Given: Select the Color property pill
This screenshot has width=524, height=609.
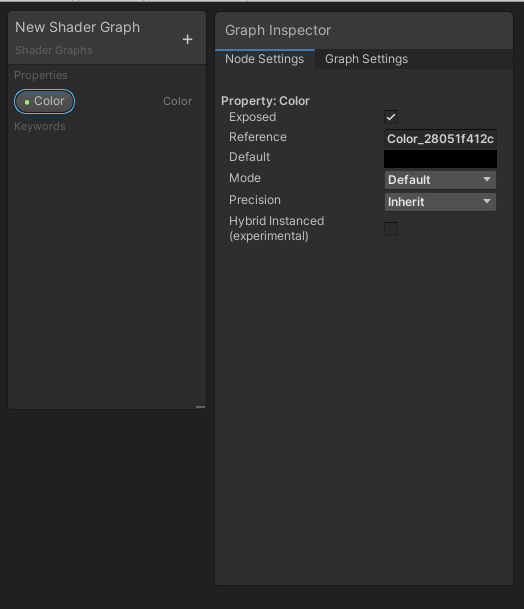Looking at the screenshot, I should pos(44,101).
